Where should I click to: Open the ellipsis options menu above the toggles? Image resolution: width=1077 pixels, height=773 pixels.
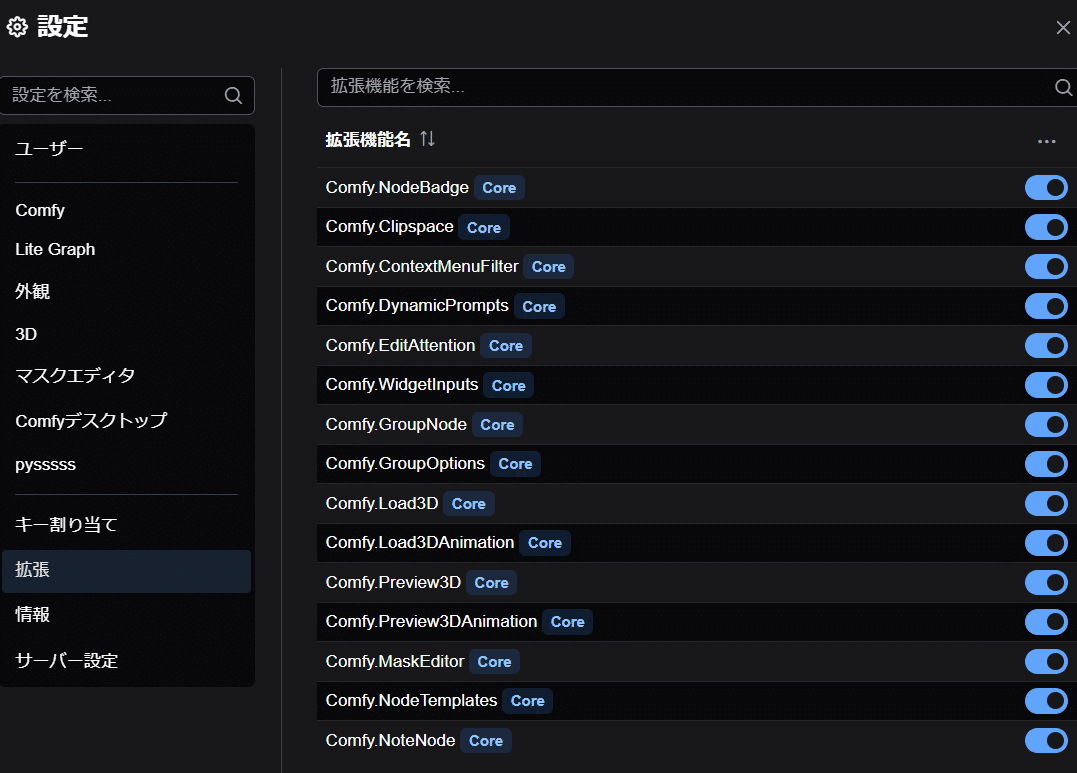1046,143
